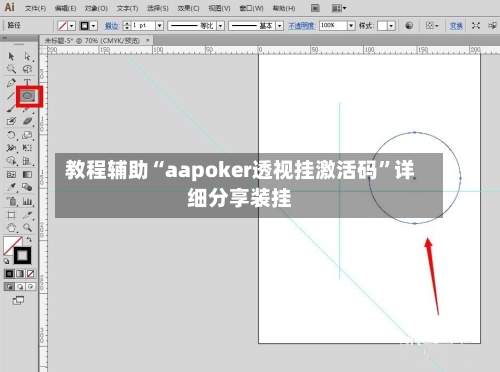This screenshot has height=372, width=500.
Task: Select the Hand tool
Action: 11,228
